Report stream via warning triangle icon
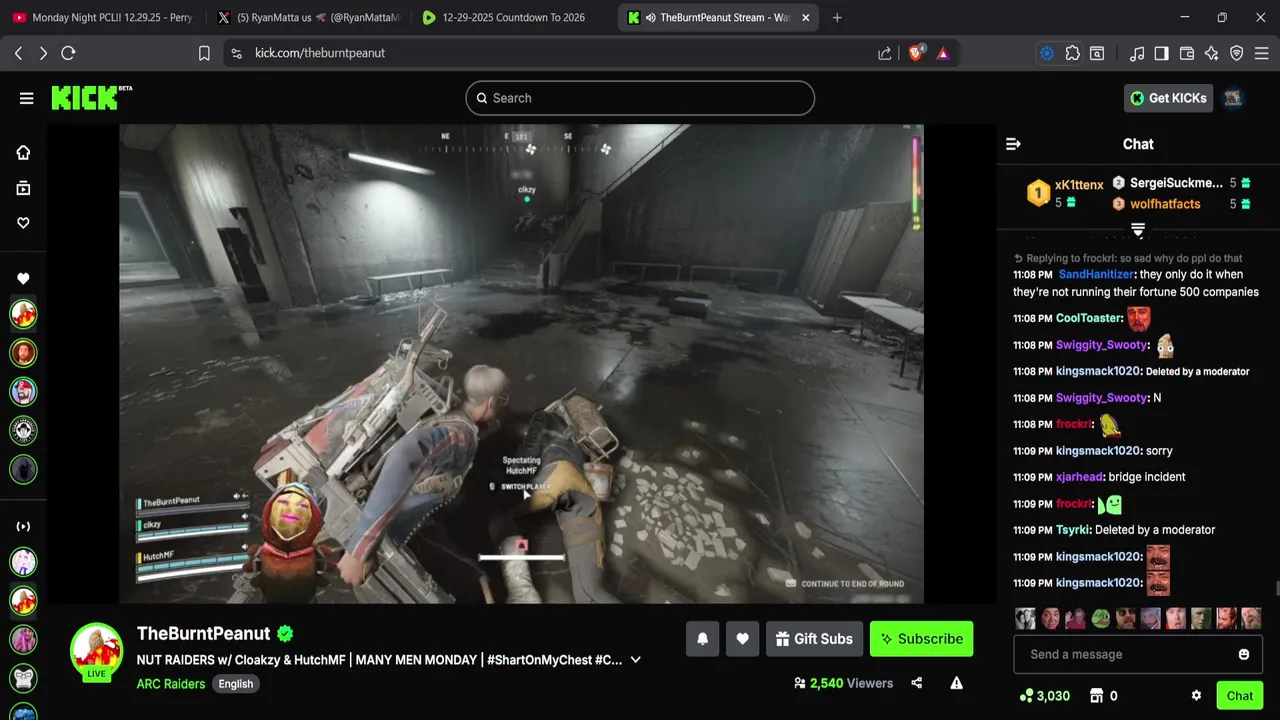The height and width of the screenshot is (720, 1280). click(x=956, y=683)
